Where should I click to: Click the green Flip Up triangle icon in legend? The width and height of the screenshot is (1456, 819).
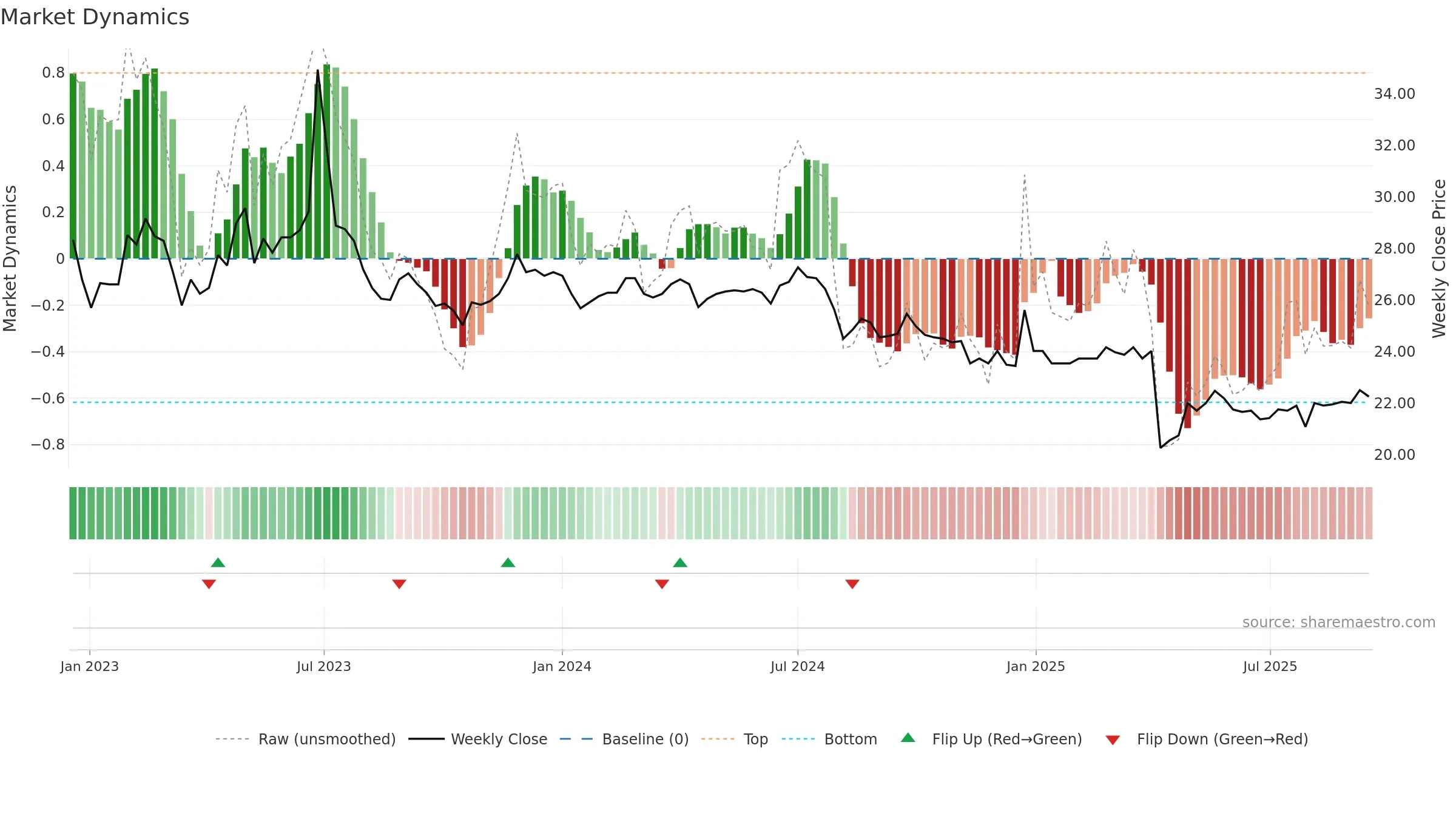click(x=908, y=738)
